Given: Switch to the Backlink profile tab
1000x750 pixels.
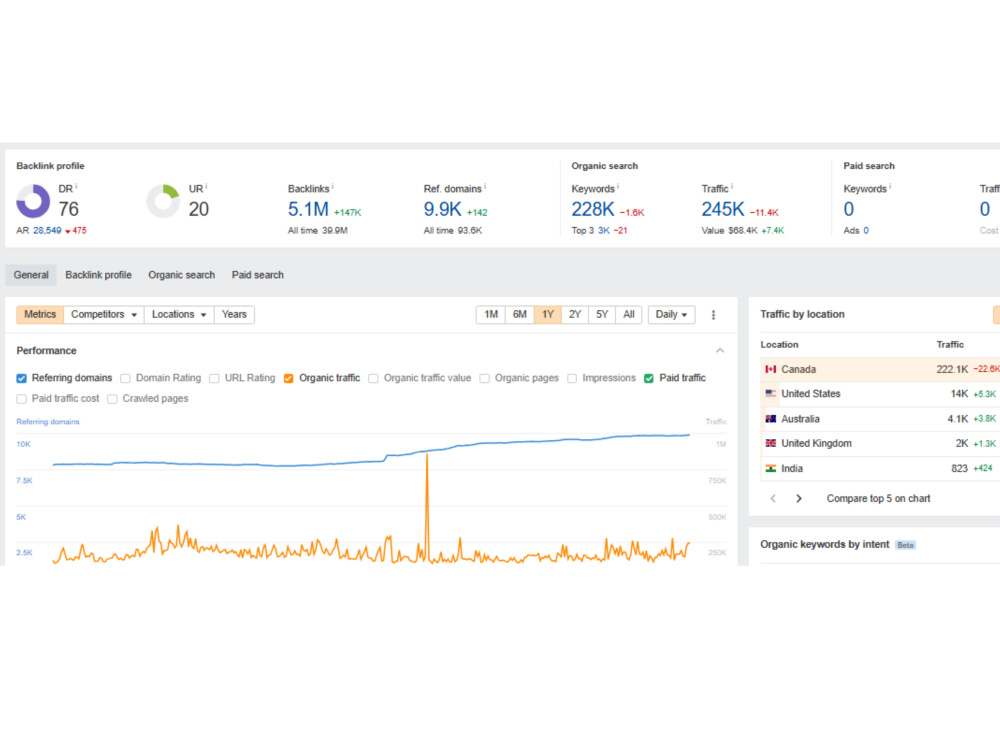Looking at the screenshot, I should [x=98, y=275].
